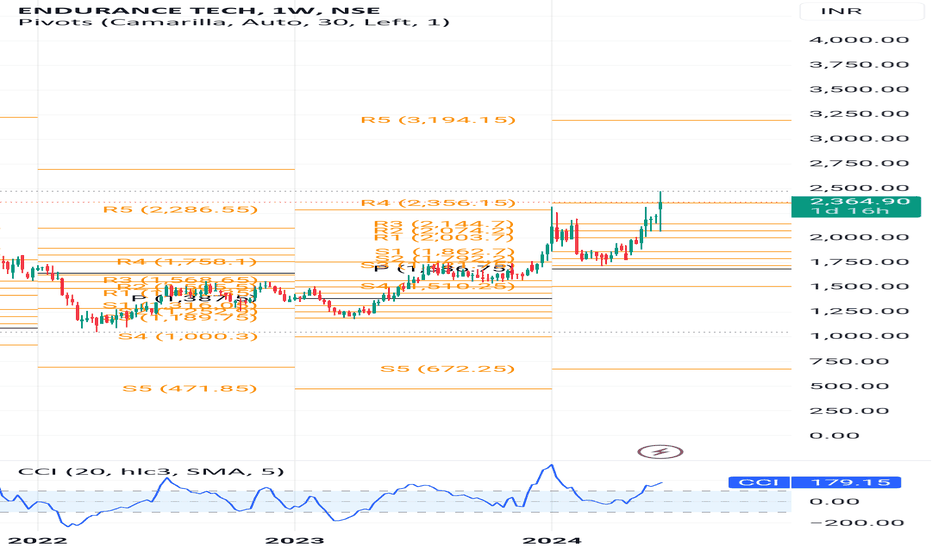Click the 1,750.00 price axis label
932x550 pixels.
coord(859,262)
